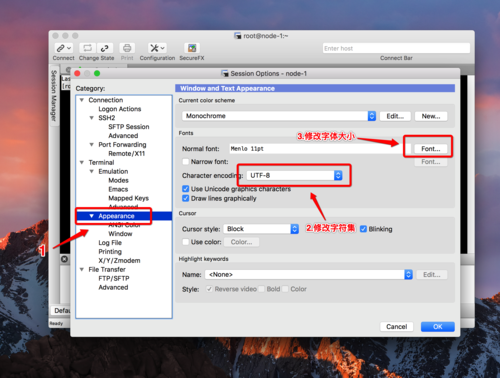Viewport: 500px width, 378px height.
Task: Open the Character encoding UTF-8 dropdown
Action: coord(295,175)
